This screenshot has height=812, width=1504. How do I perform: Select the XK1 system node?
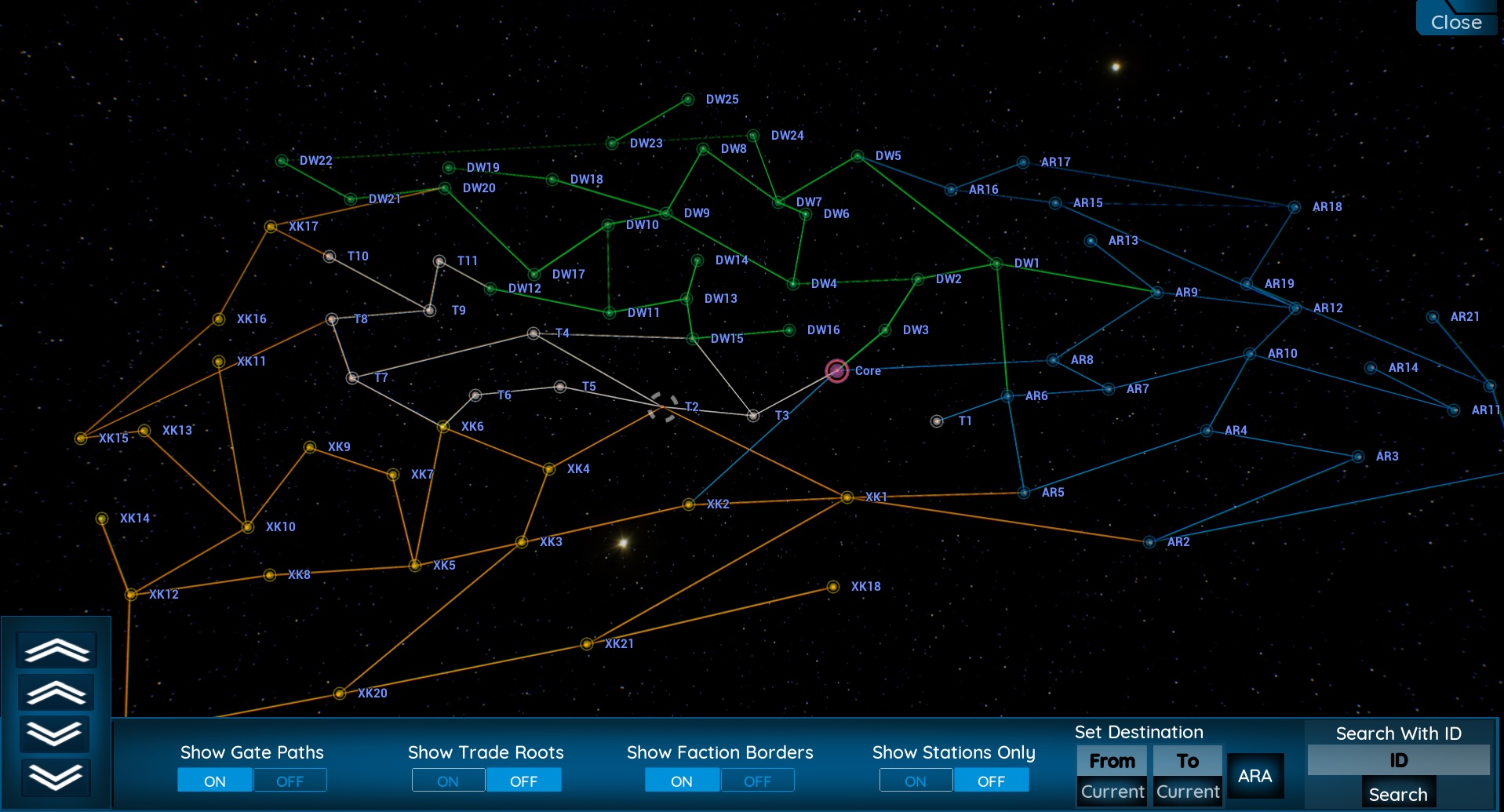click(846, 497)
